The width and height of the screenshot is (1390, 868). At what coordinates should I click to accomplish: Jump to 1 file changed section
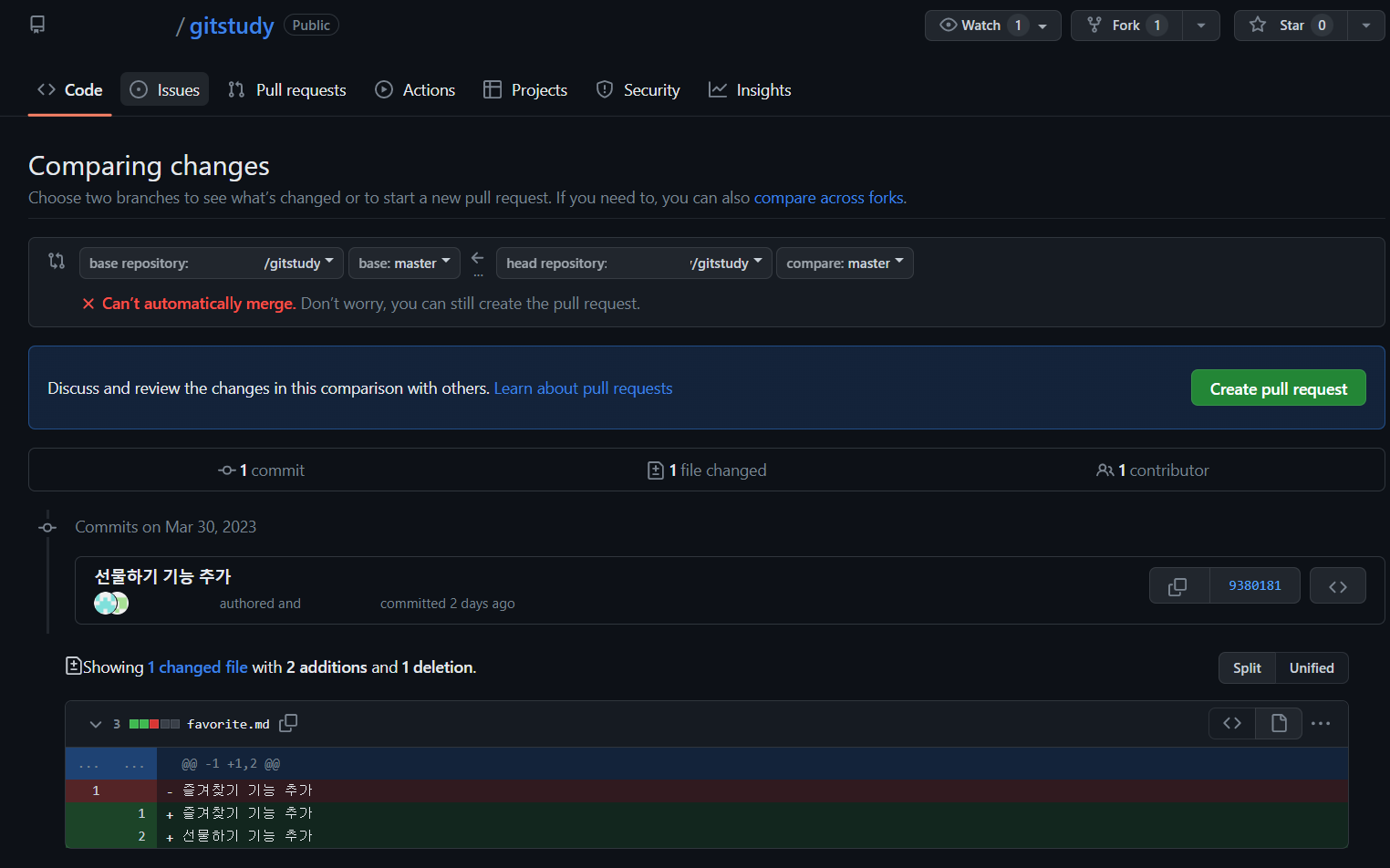pyautogui.click(x=707, y=470)
